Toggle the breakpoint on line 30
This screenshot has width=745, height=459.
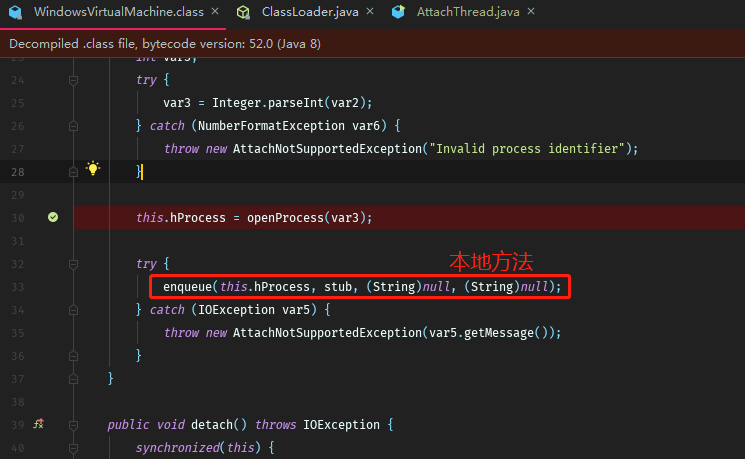53,218
